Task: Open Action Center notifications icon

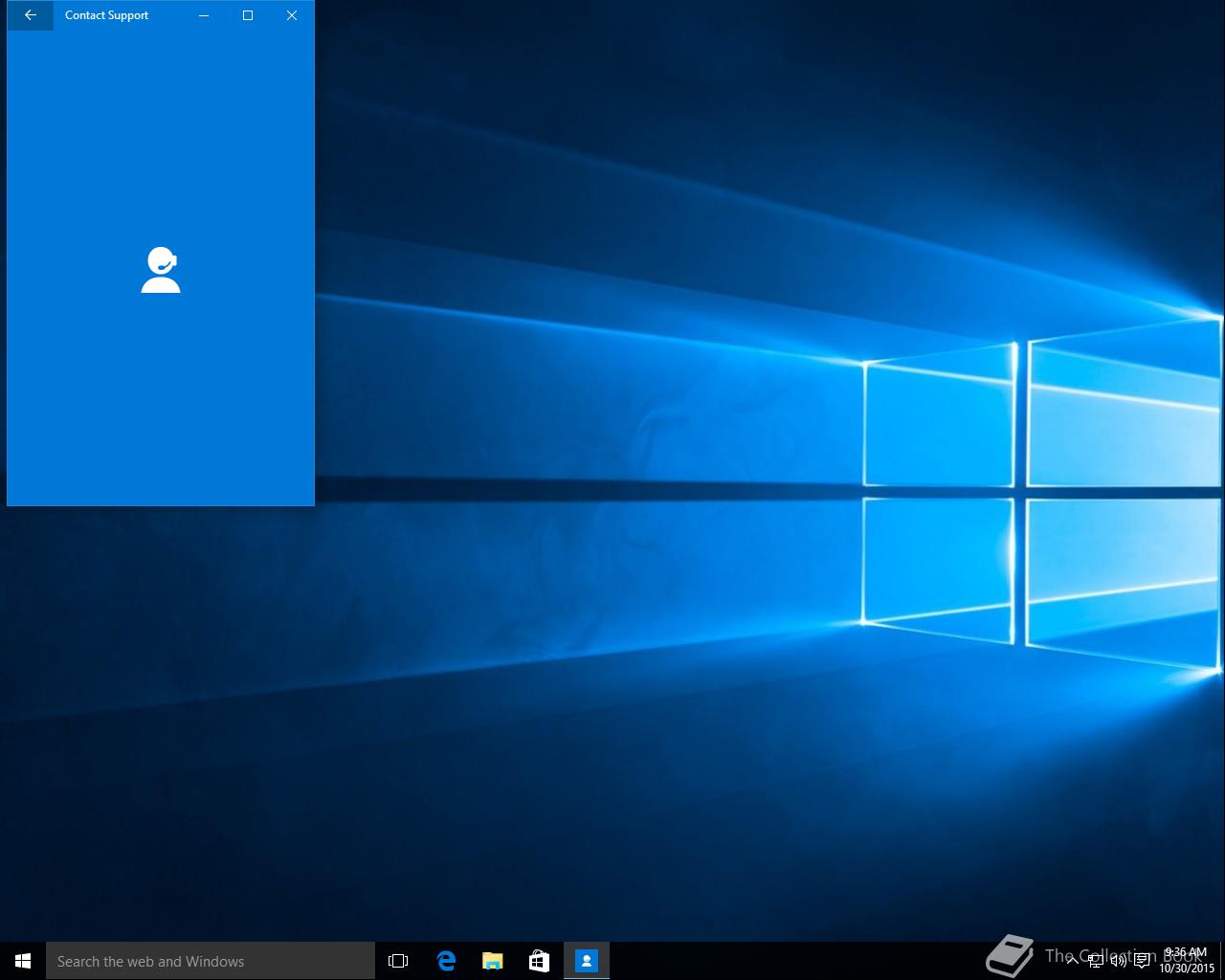Action: pos(1142,961)
